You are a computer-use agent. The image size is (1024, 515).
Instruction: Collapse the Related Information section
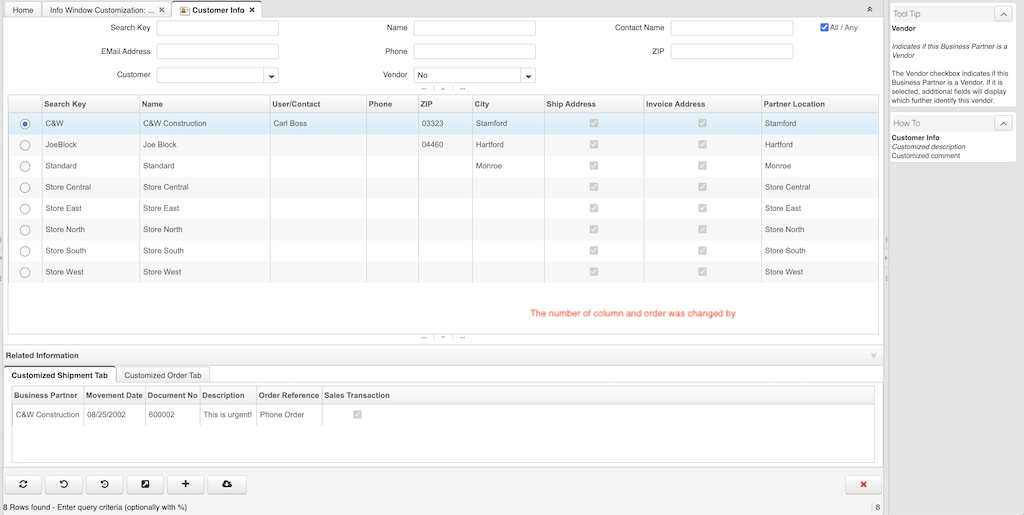tap(873, 355)
